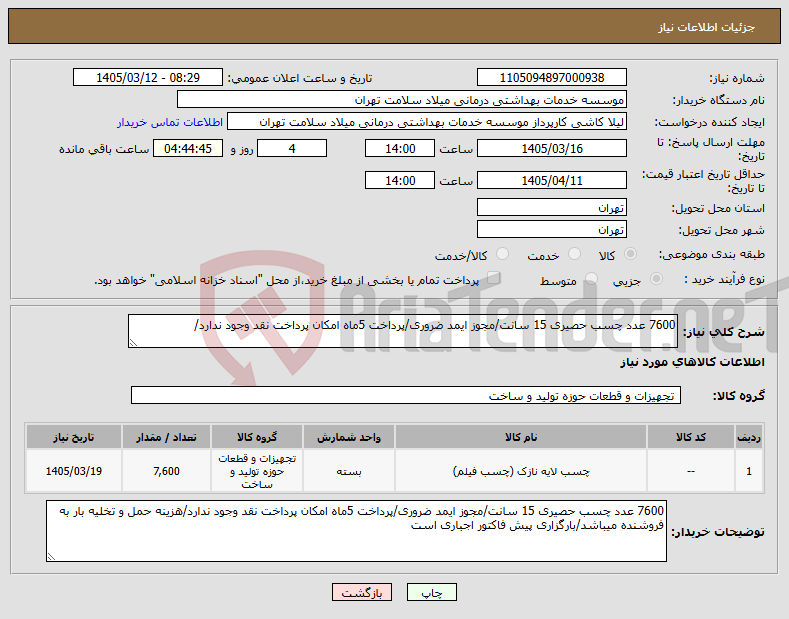Click the announcement date field 1405/03/12 - 08:29

(x=147, y=78)
